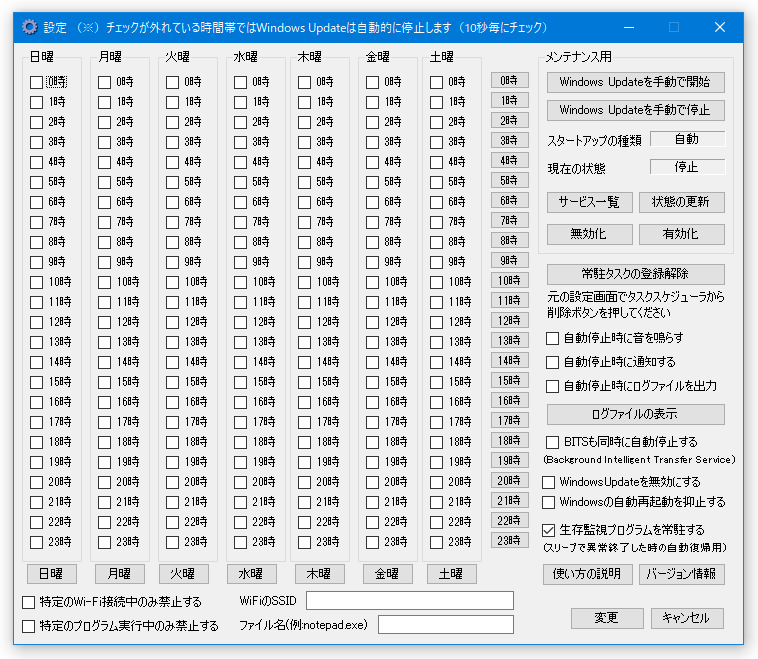Viewport: 758px width, 659px height.
Task: Toggle BITSも同時に自動停止する checkbox
Action: tap(553, 442)
